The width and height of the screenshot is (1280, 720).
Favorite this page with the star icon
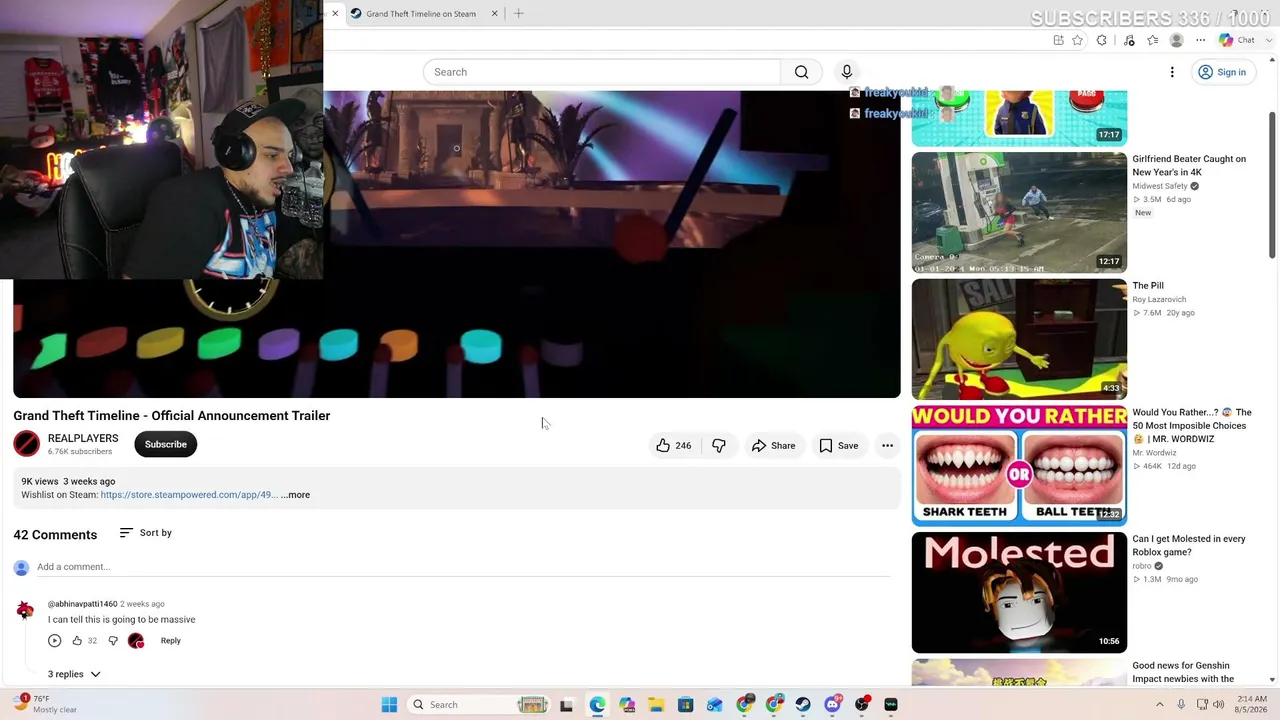(1077, 40)
